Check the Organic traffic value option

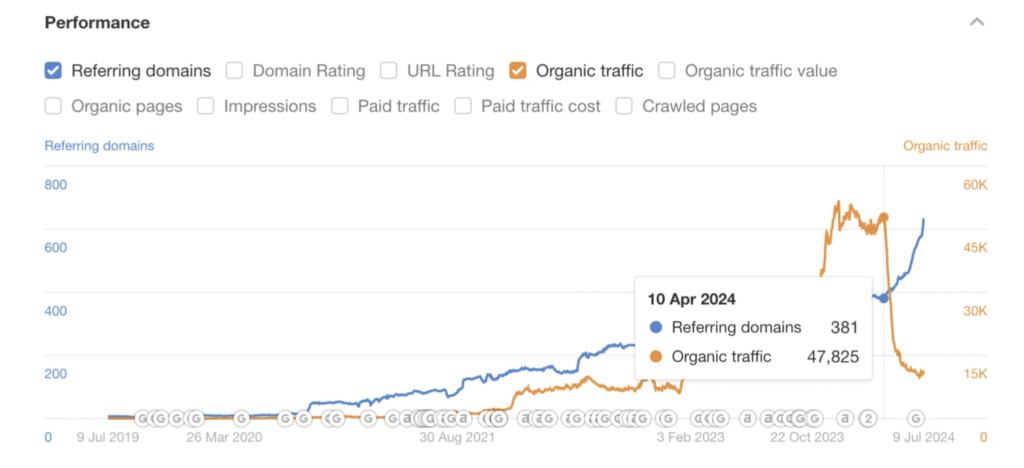point(667,71)
